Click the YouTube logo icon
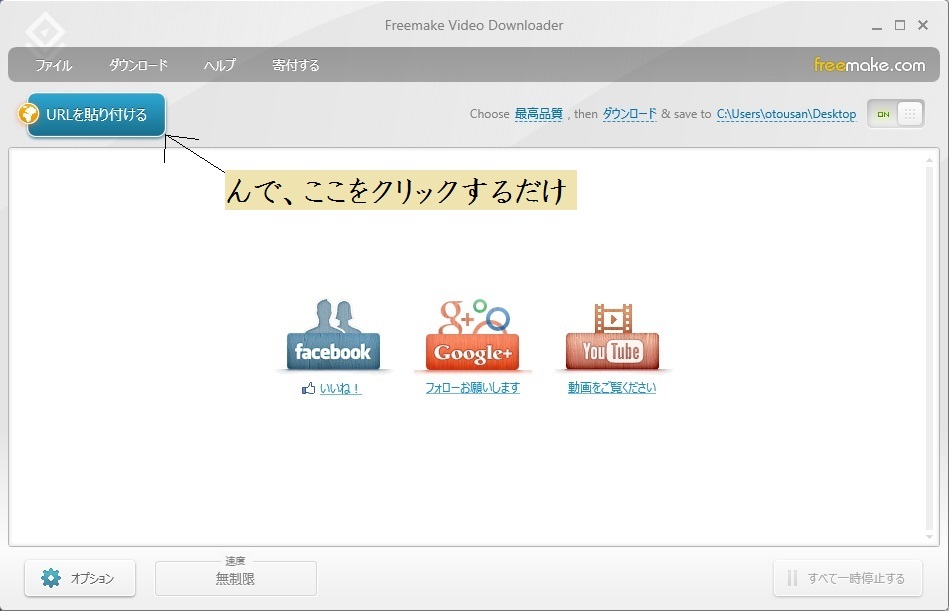949x611 pixels. [612, 336]
